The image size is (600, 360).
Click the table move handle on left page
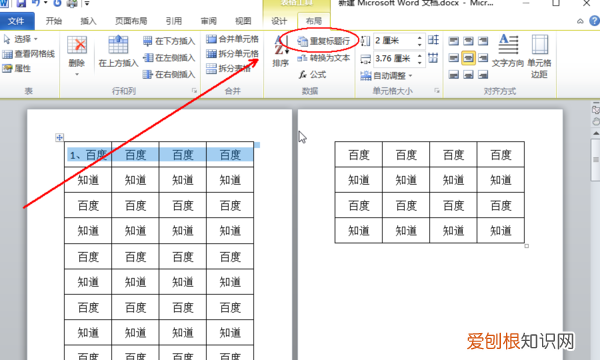pos(59,137)
